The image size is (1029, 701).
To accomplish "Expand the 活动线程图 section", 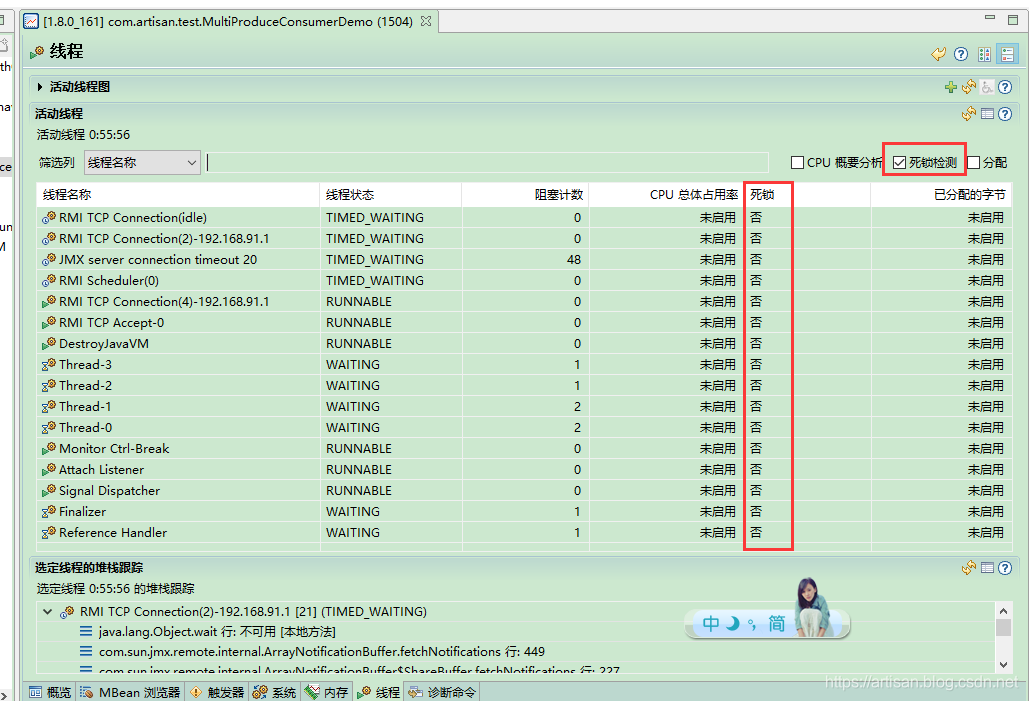I will (x=40, y=87).
